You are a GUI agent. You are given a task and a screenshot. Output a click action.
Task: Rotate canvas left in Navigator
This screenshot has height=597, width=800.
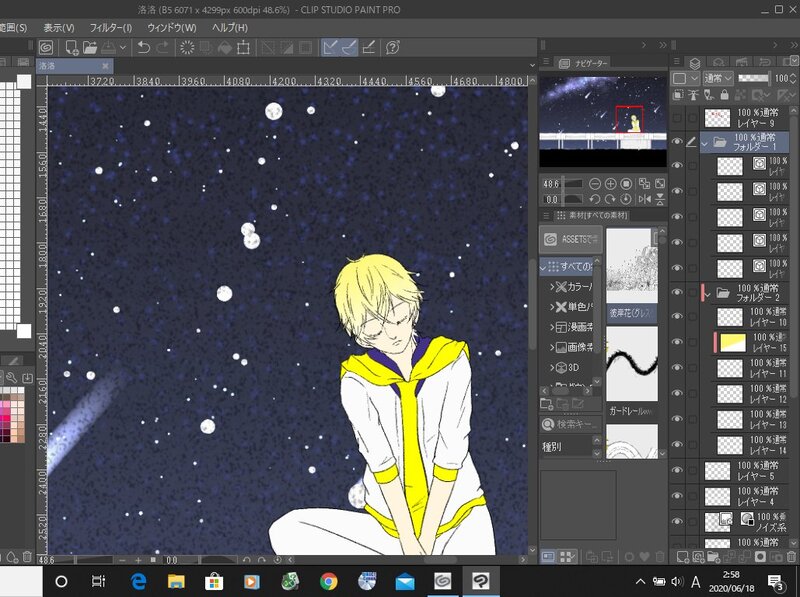(x=594, y=200)
